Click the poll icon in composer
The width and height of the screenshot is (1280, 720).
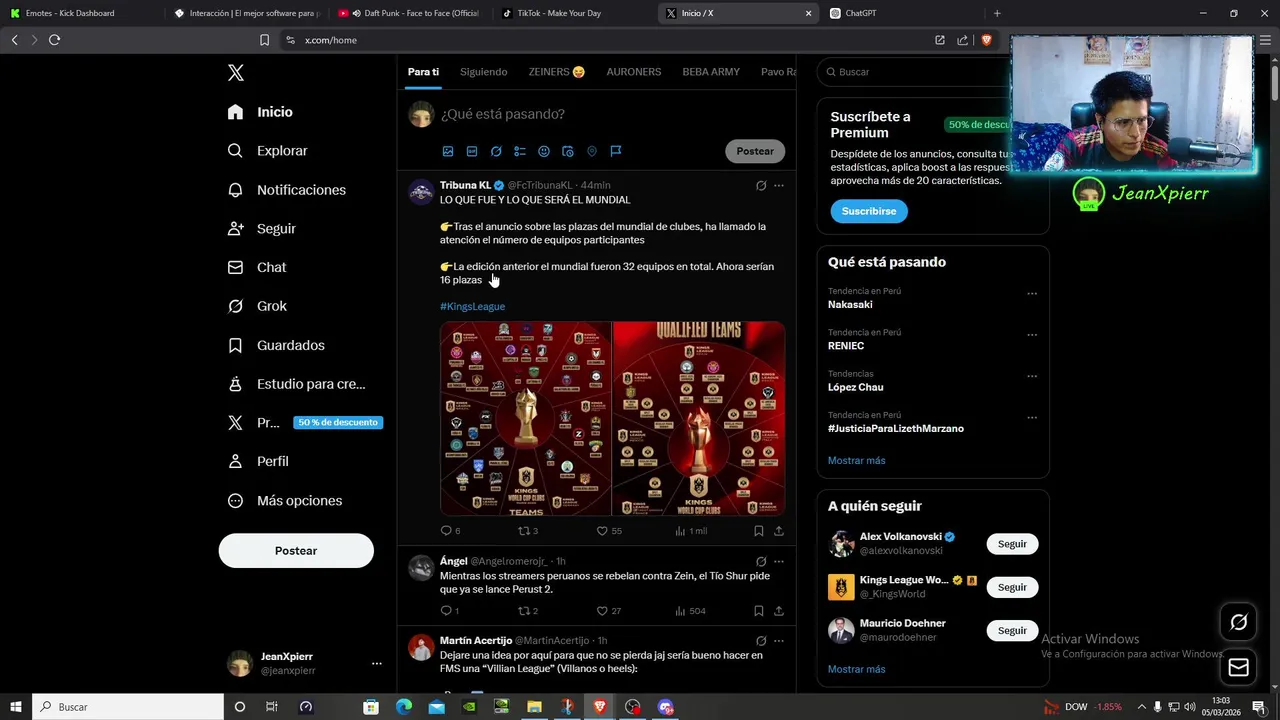tap(520, 151)
